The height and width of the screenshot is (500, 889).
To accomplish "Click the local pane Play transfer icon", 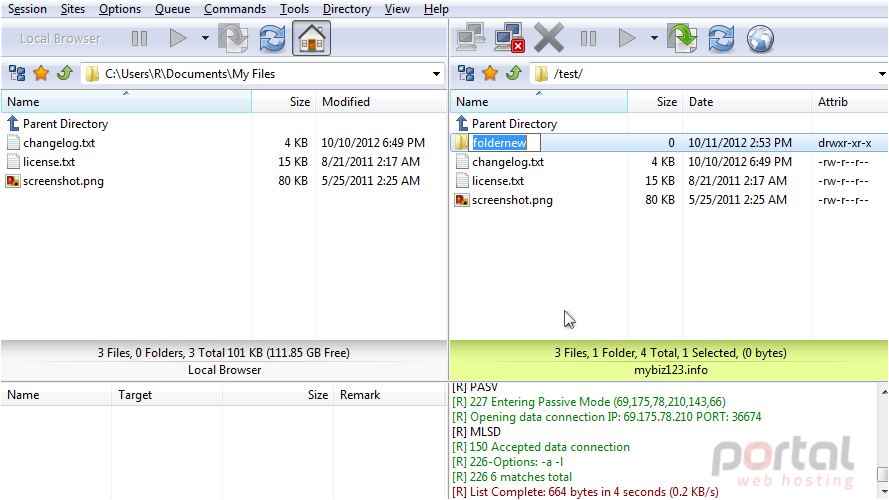I will click(178, 39).
